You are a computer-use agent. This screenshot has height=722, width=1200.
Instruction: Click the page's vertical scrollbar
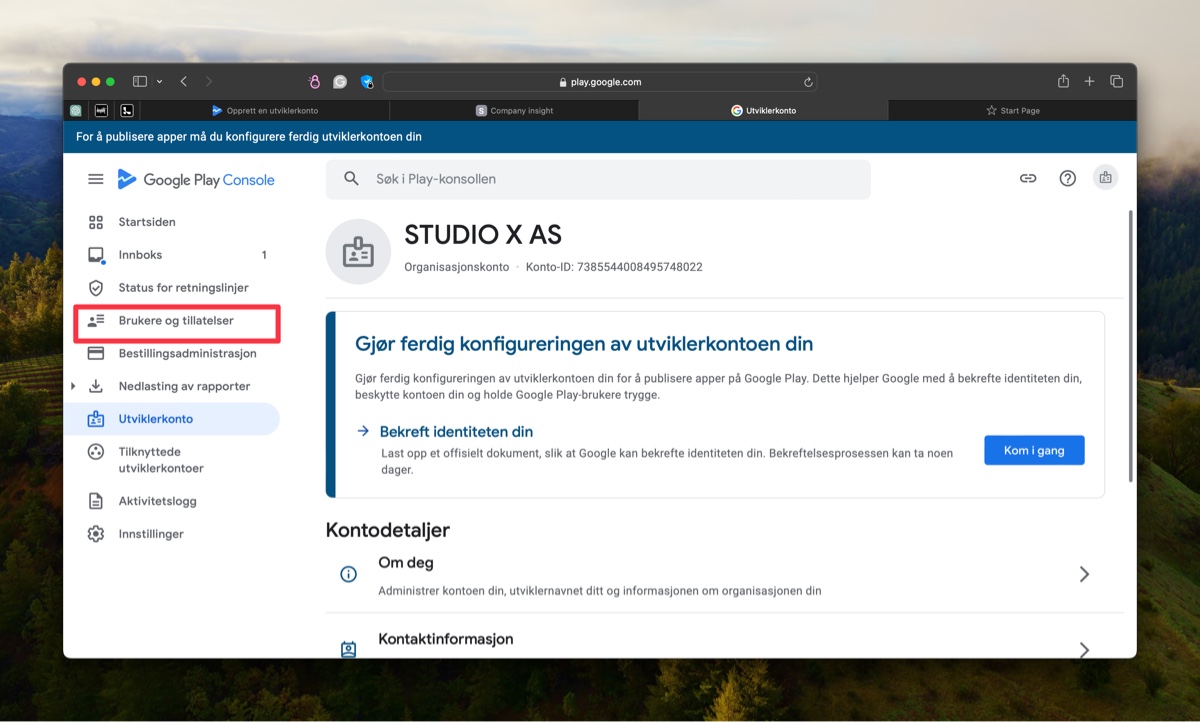1131,346
